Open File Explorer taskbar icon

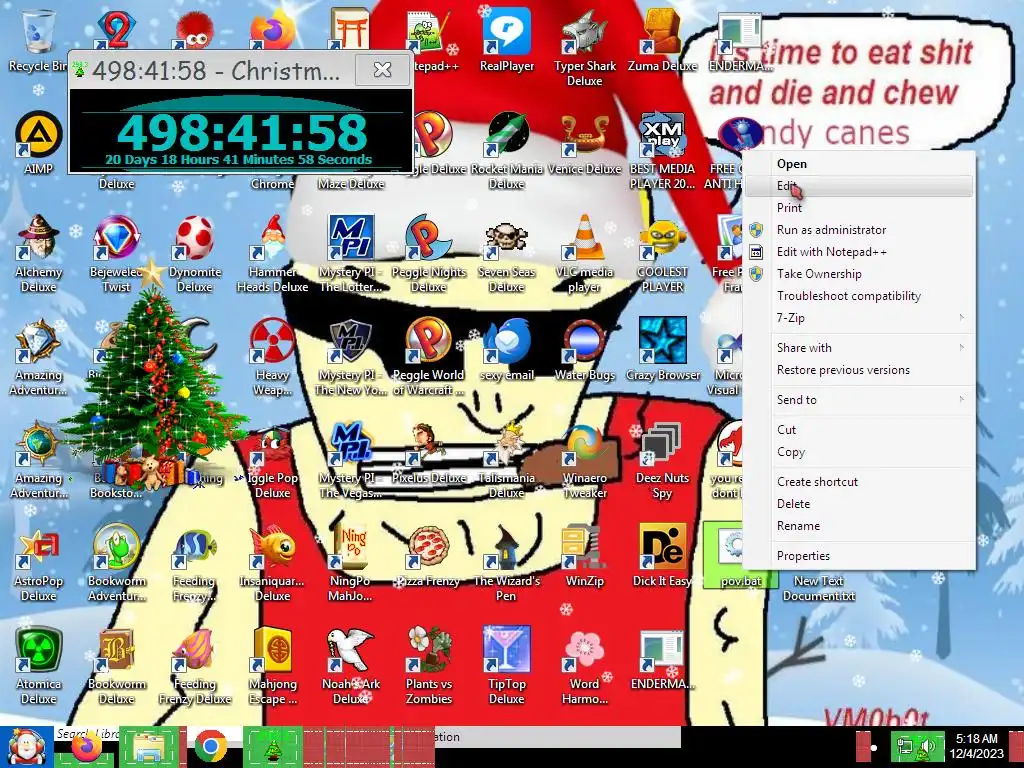(149, 747)
